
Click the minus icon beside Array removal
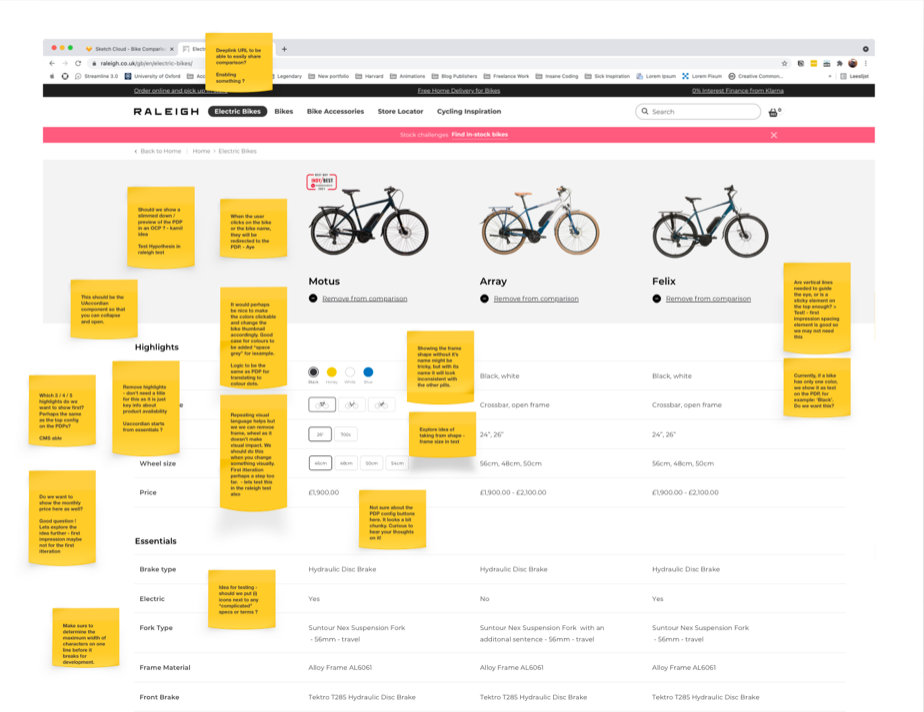[484, 298]
